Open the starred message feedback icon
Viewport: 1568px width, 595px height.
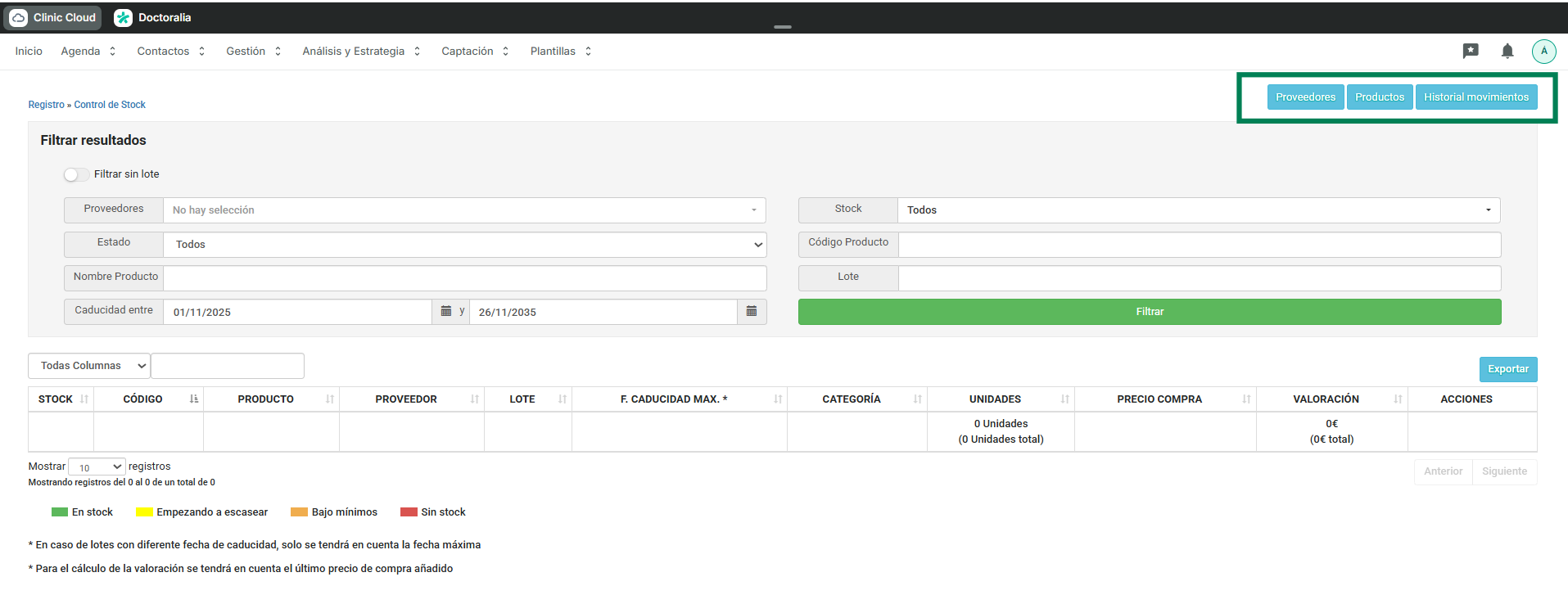point(1471,51)
